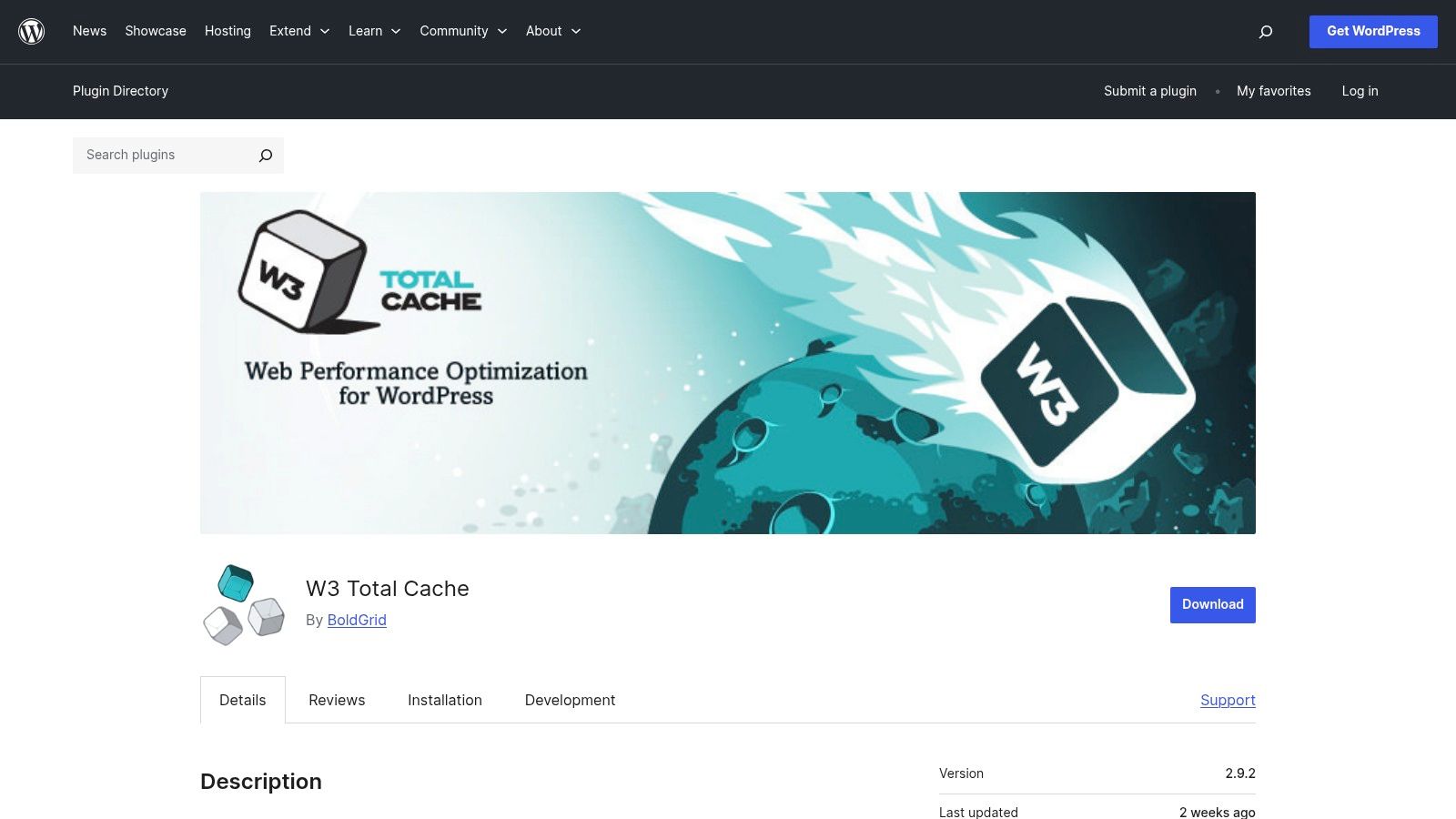The height and width of the screenshot is (819, 1456).
Task: Expand the Learn menu
Action: pyautogui.click(x=375, y=31)
